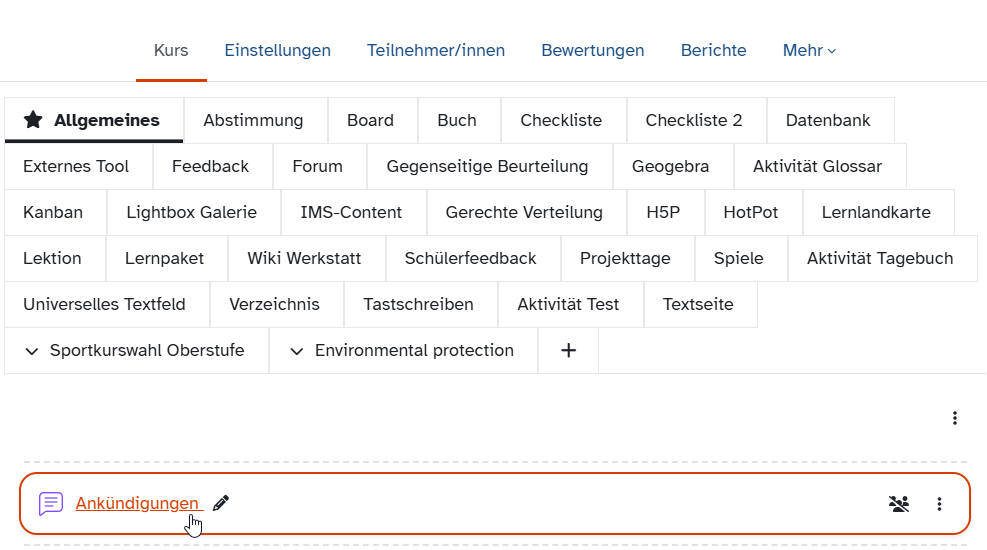The image size is (987, 550).
Task: Expand Sportkurswahl Oberstufe section
Action: [x=136, y=351]
